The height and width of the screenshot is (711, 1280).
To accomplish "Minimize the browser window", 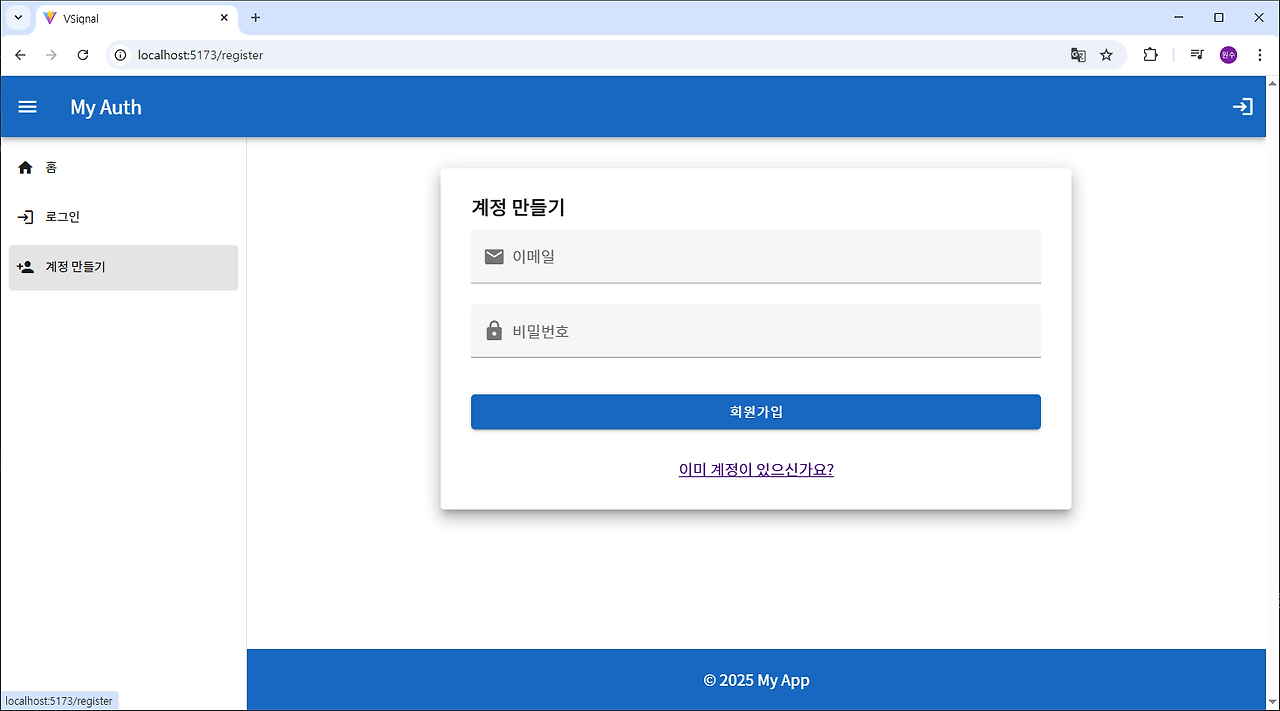I will pyautogui.click(x=1180, y=18).
